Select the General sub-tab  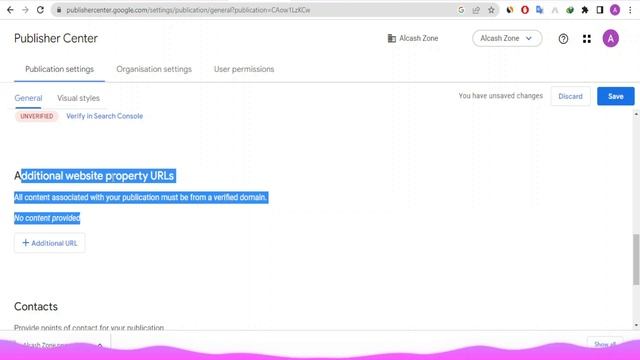[28, 98]
